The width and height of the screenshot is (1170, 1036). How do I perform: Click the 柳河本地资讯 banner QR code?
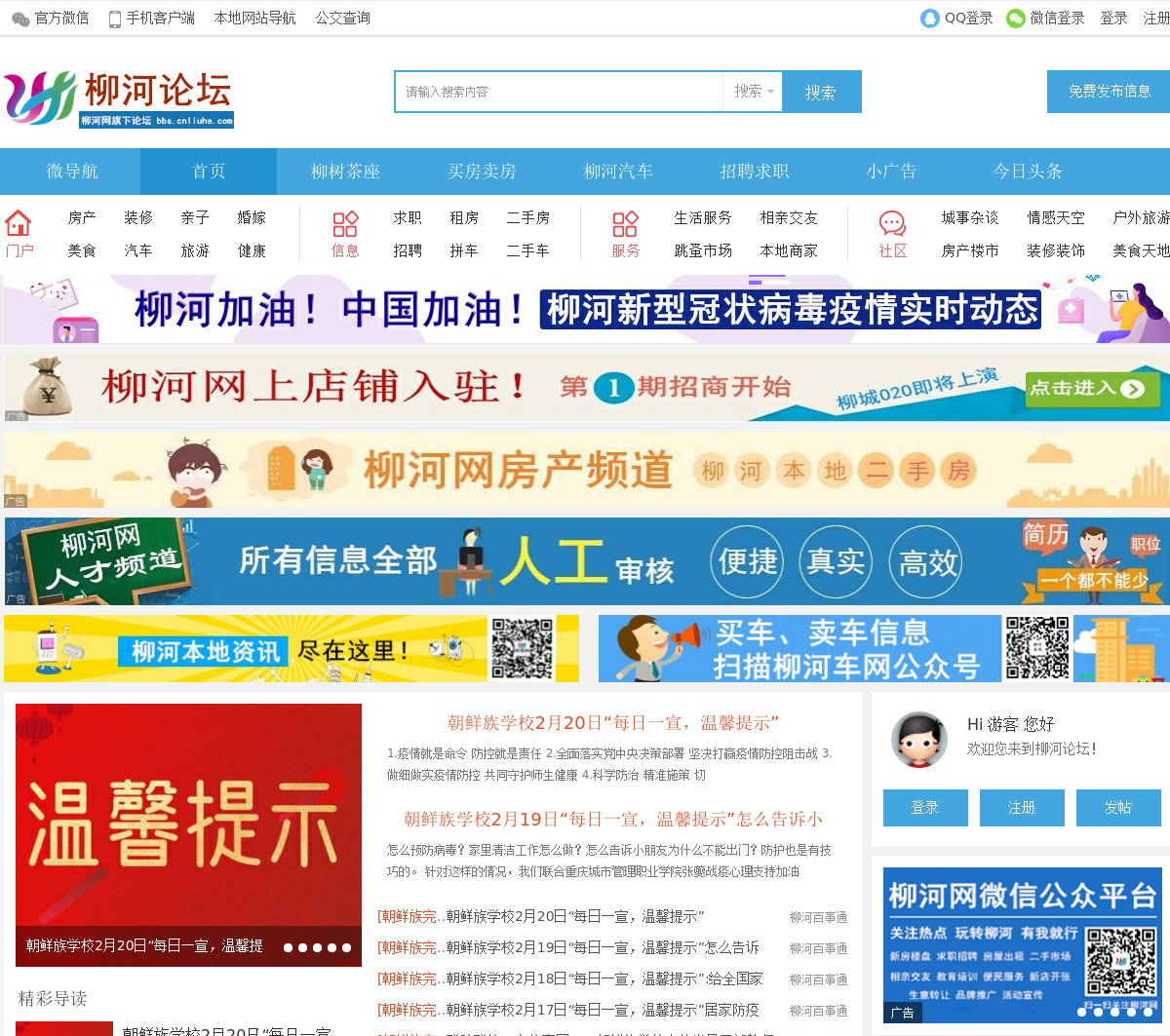pos(523,648)
